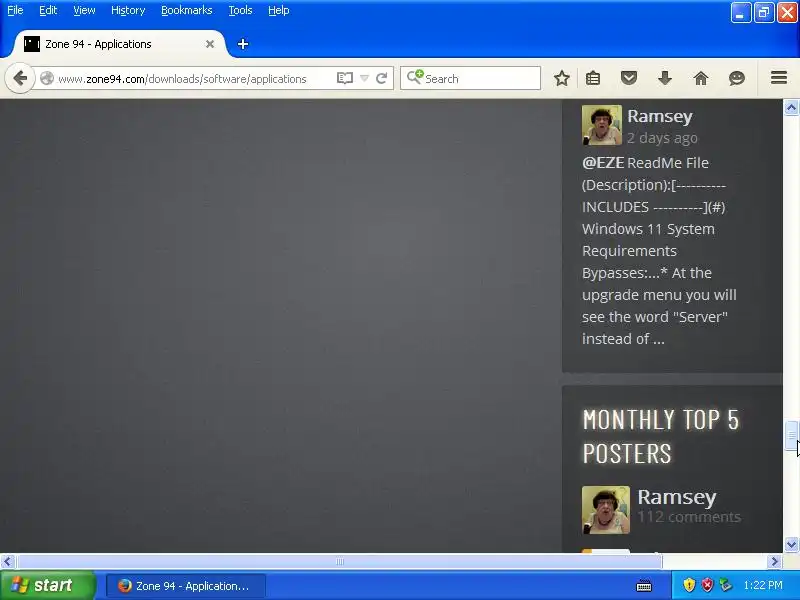
Task: Reload the page with the refresh icon
Action: tap(381, 79)
